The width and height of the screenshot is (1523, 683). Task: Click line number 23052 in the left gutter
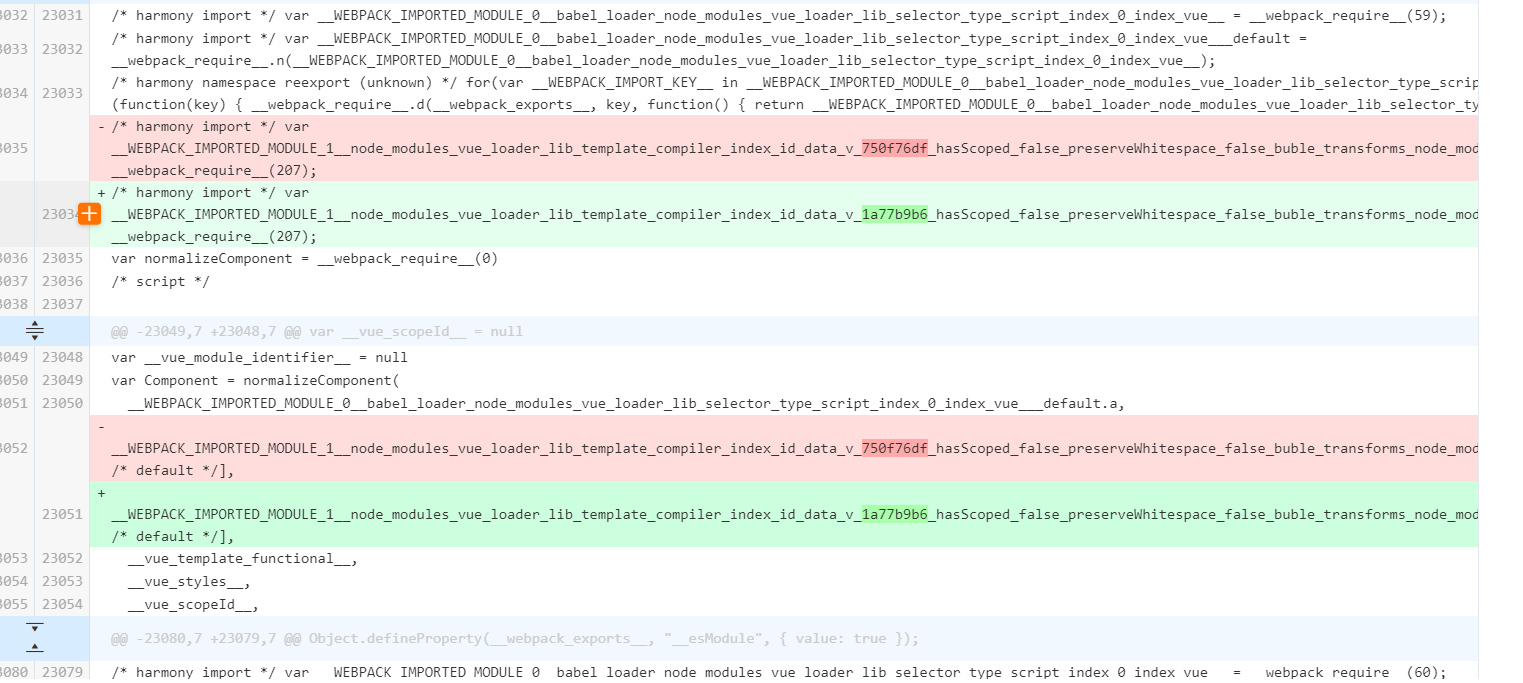pyautogui.click(x=13, y=448)
